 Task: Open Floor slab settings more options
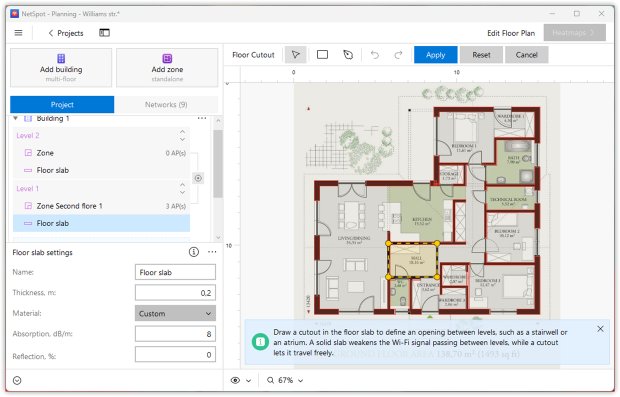click(212, 252)
